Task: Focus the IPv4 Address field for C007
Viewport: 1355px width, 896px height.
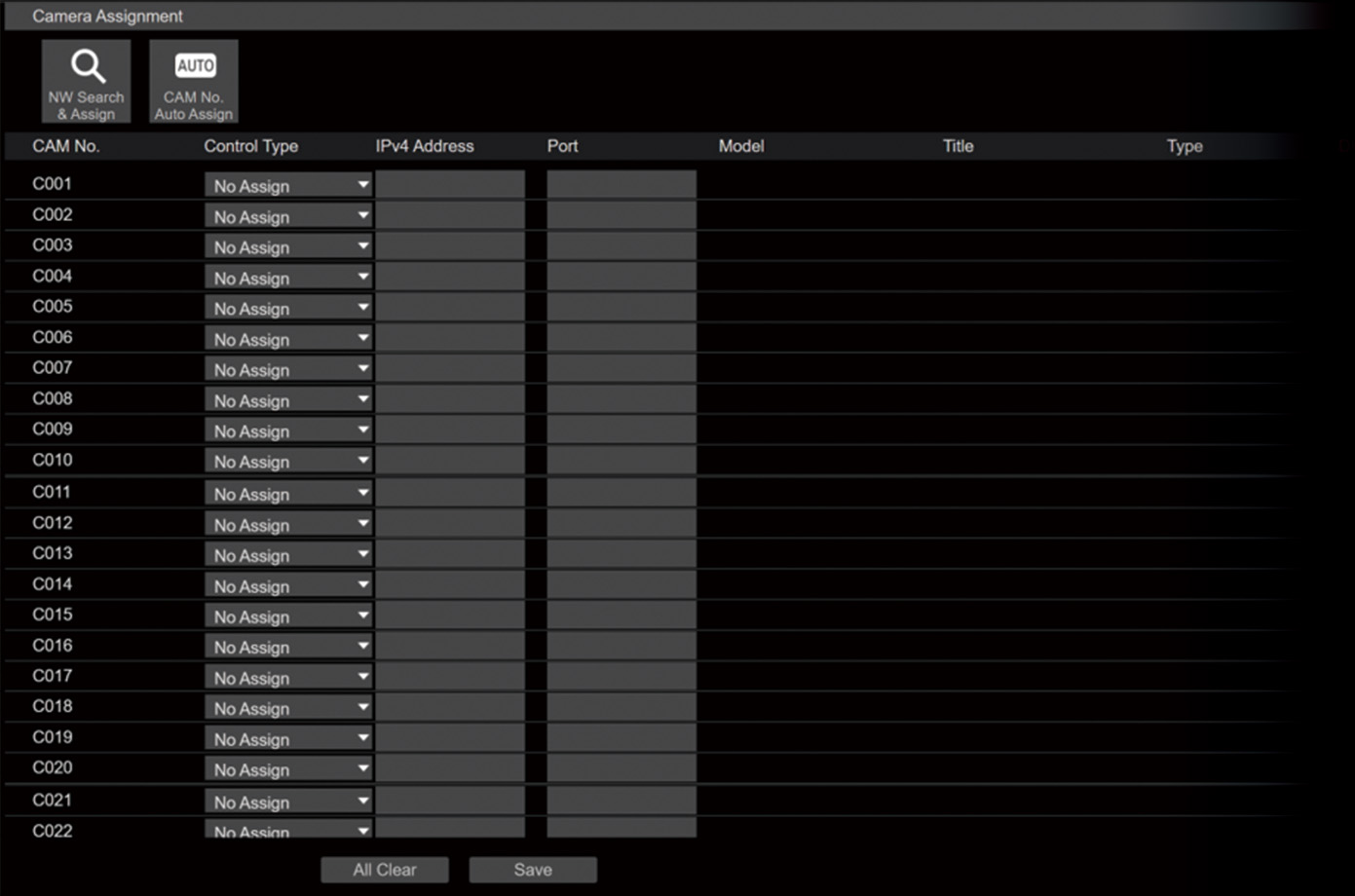Action: [450, 369]
